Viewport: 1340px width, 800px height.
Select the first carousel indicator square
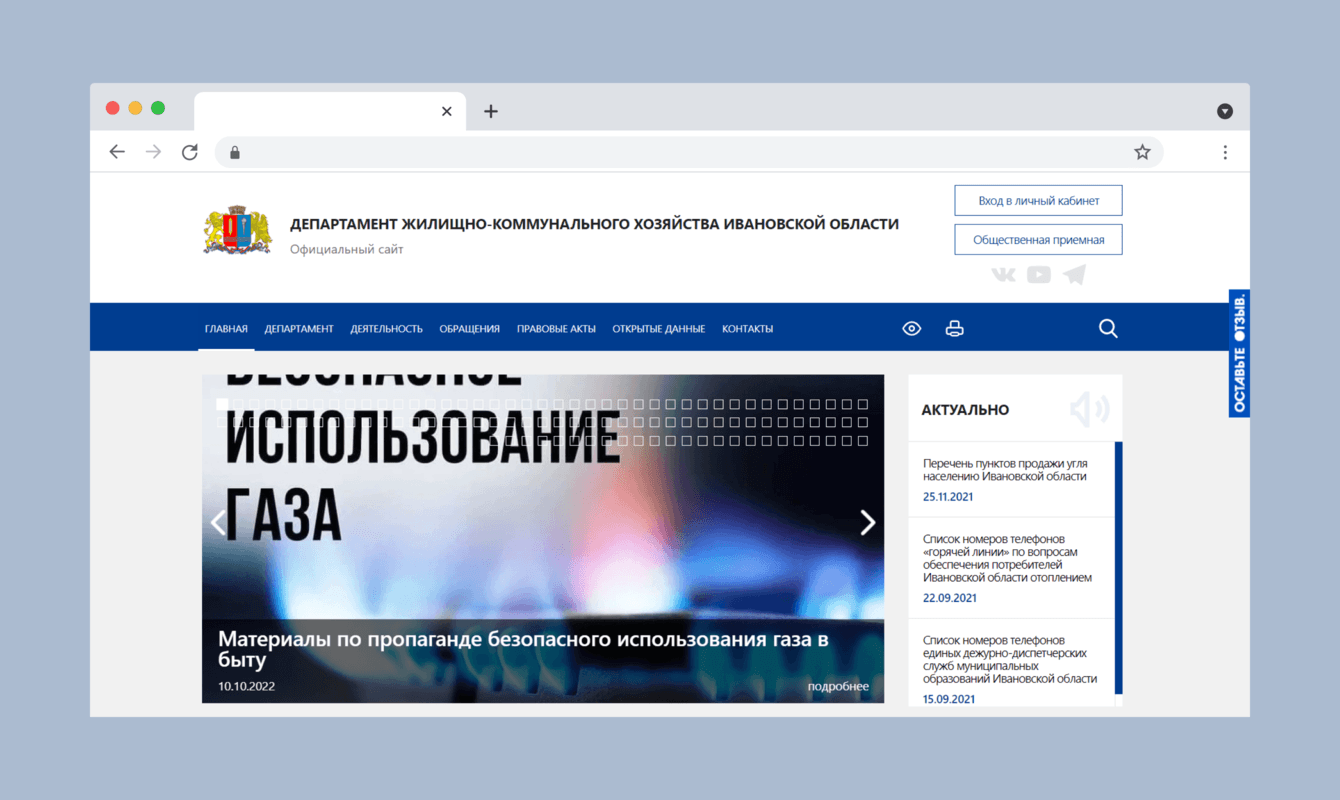[x=221, y=404]
